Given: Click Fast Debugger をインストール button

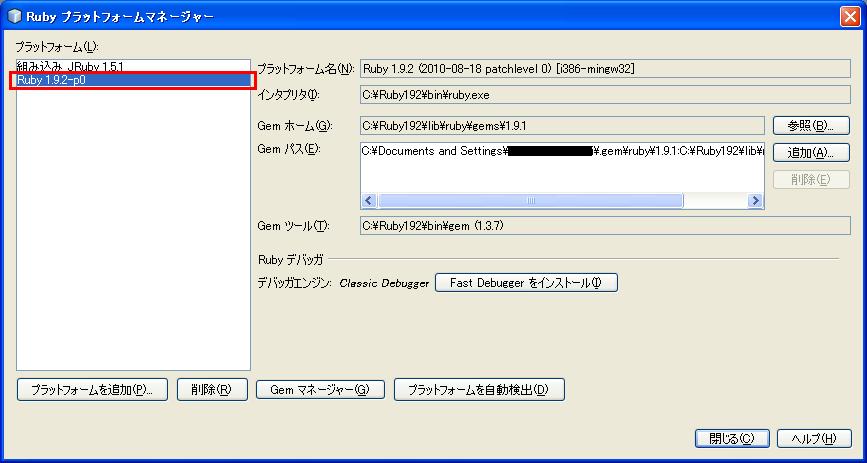Looking at the screenshot, I should tap(526, 283).
